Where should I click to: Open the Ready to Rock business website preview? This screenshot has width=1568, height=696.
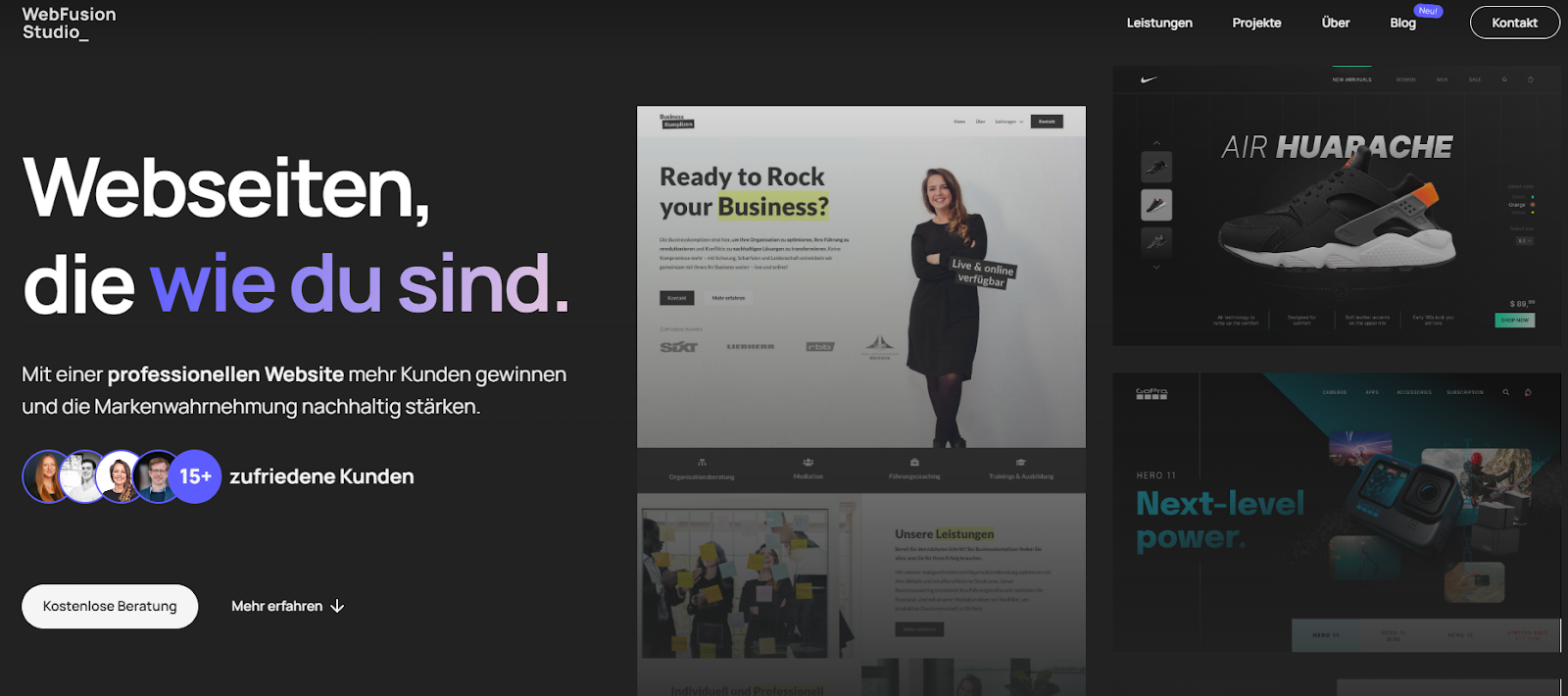click(861, 400)
